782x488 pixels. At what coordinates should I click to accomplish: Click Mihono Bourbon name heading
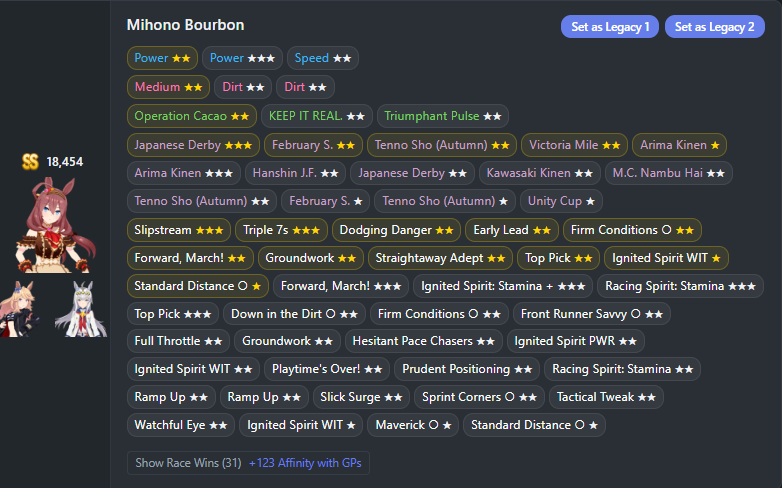click(x=186, y=25)
